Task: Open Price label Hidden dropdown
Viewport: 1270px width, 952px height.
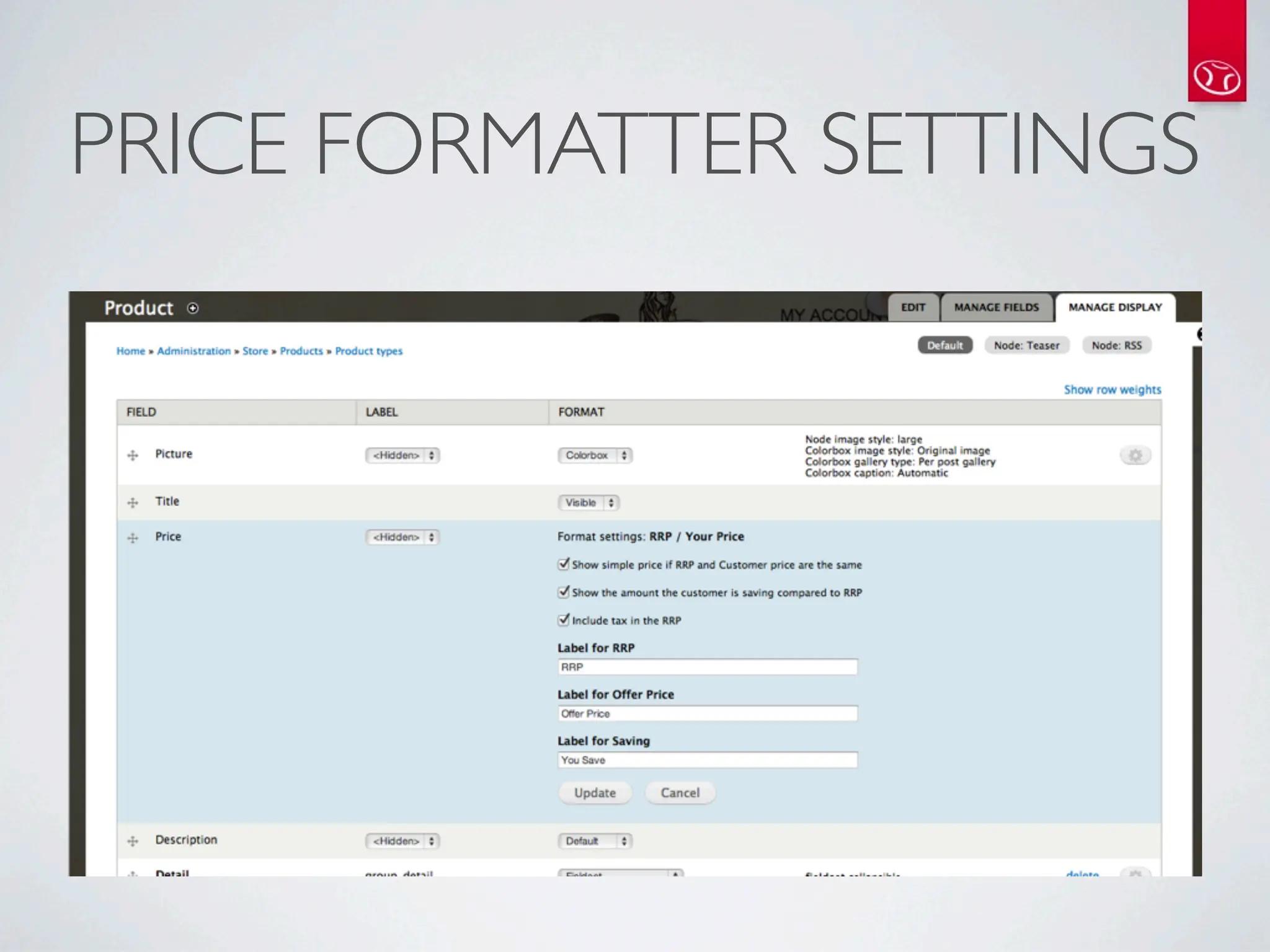Action: 402,537
